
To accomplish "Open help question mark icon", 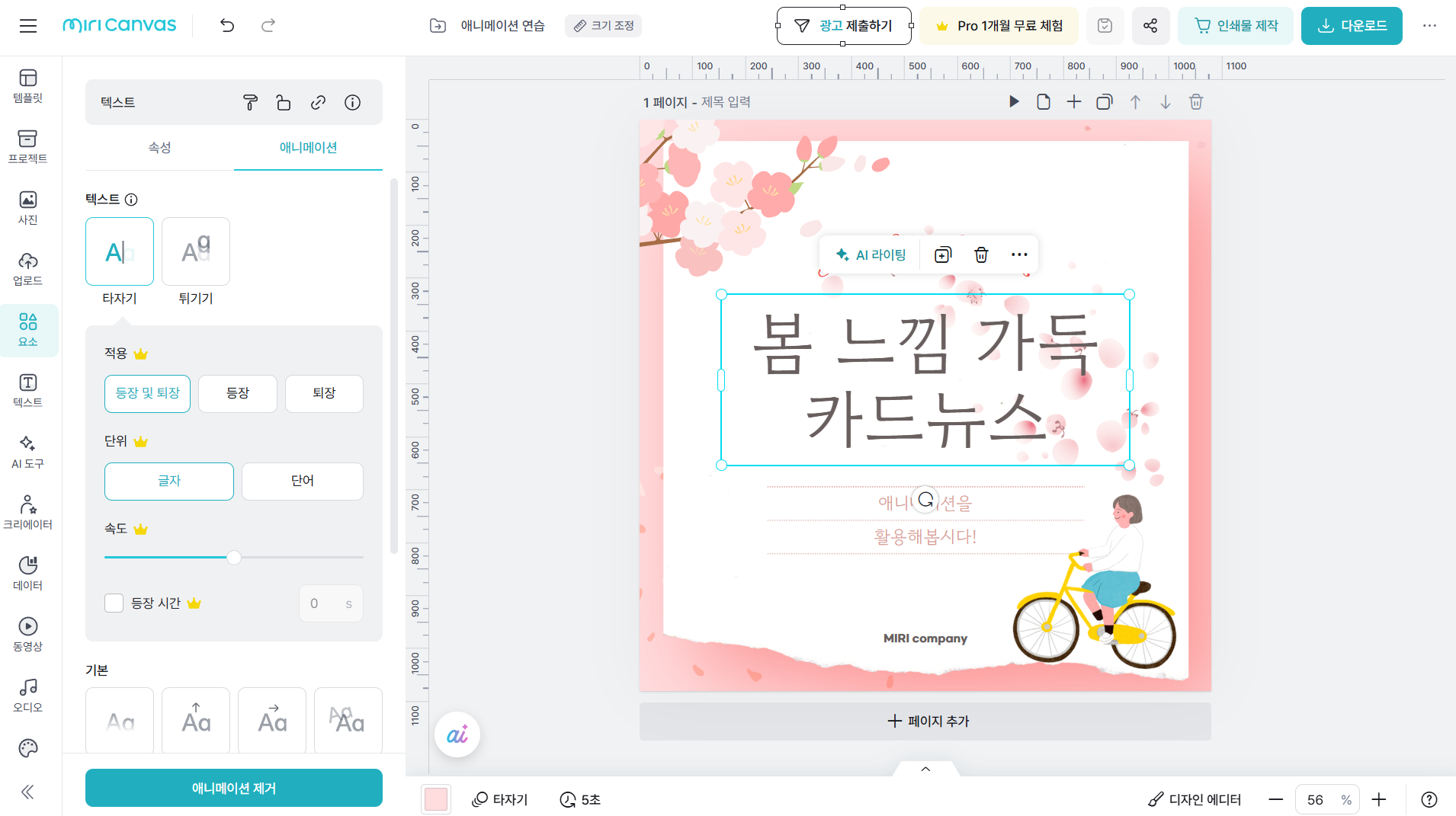I will coord(1429,800).
